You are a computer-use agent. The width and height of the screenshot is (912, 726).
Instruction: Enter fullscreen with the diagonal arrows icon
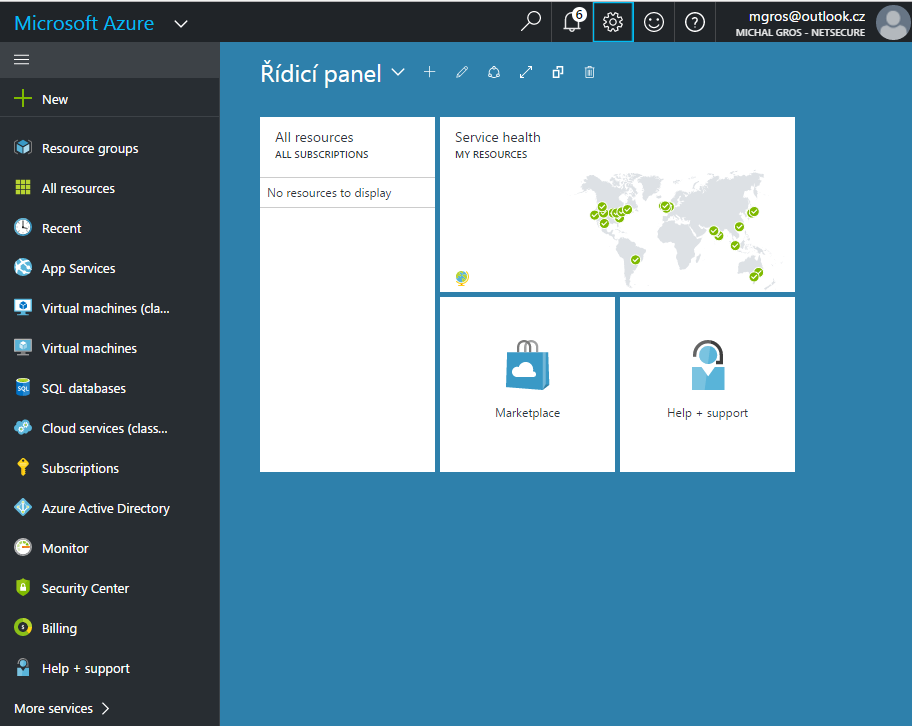click(x=525, y=71)
